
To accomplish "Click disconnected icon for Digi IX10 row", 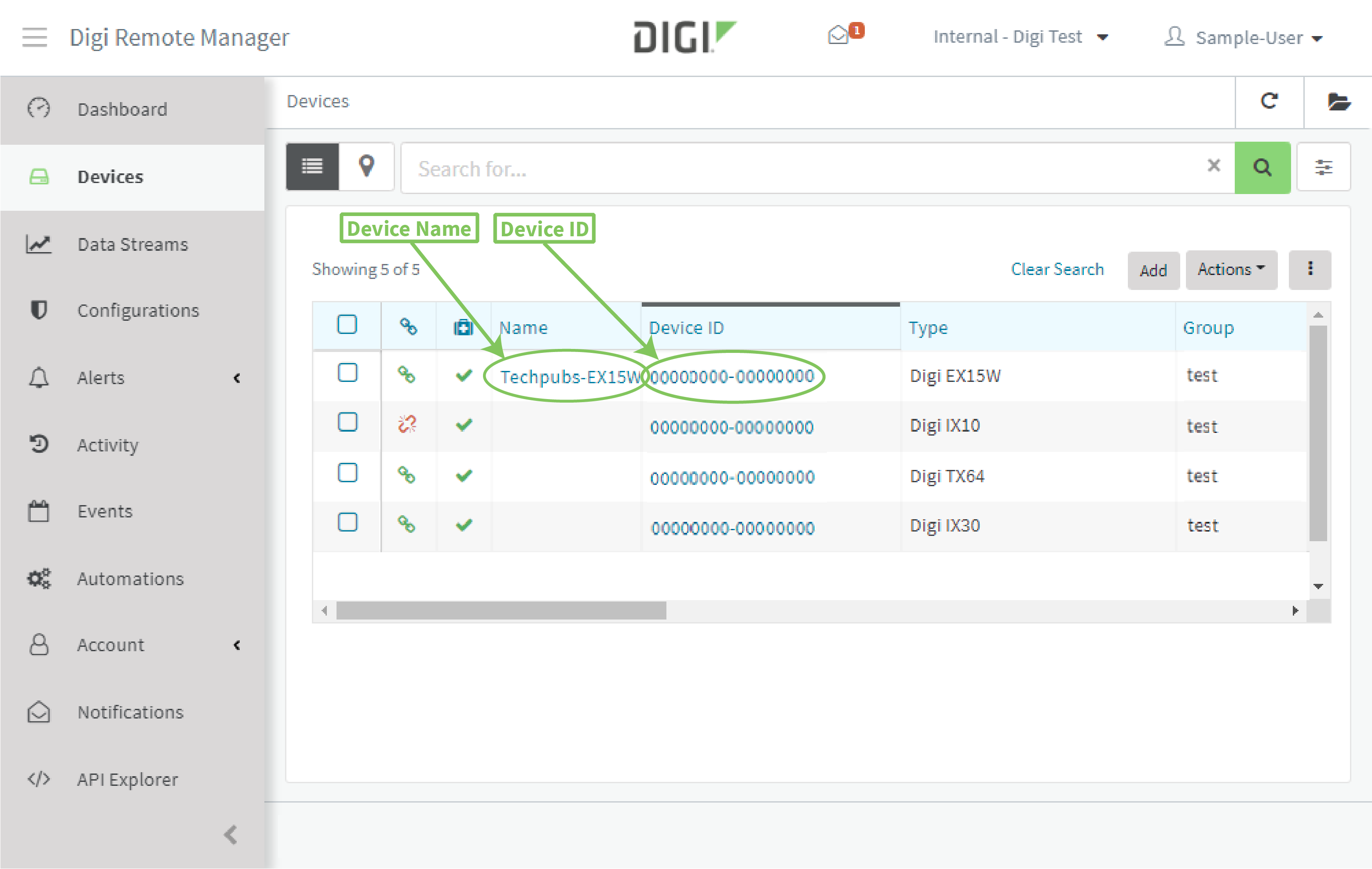I will (407, 424).
